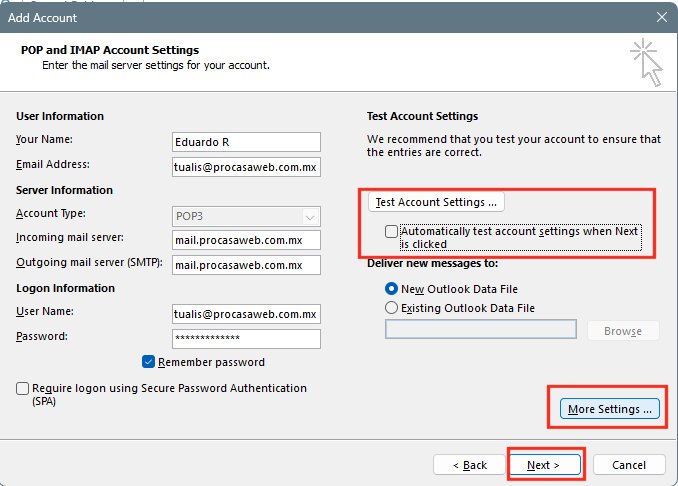Select Existing Outlook Data File option
This screenshot has width=678, height=486.
[x=392, y=308]
